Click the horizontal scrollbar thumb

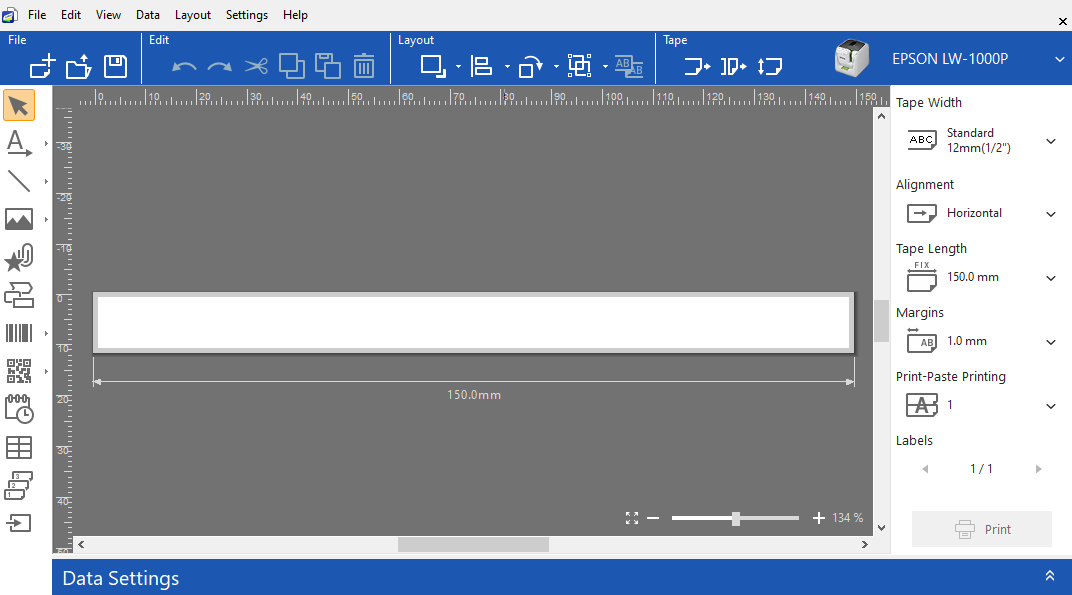pos(473,544)
